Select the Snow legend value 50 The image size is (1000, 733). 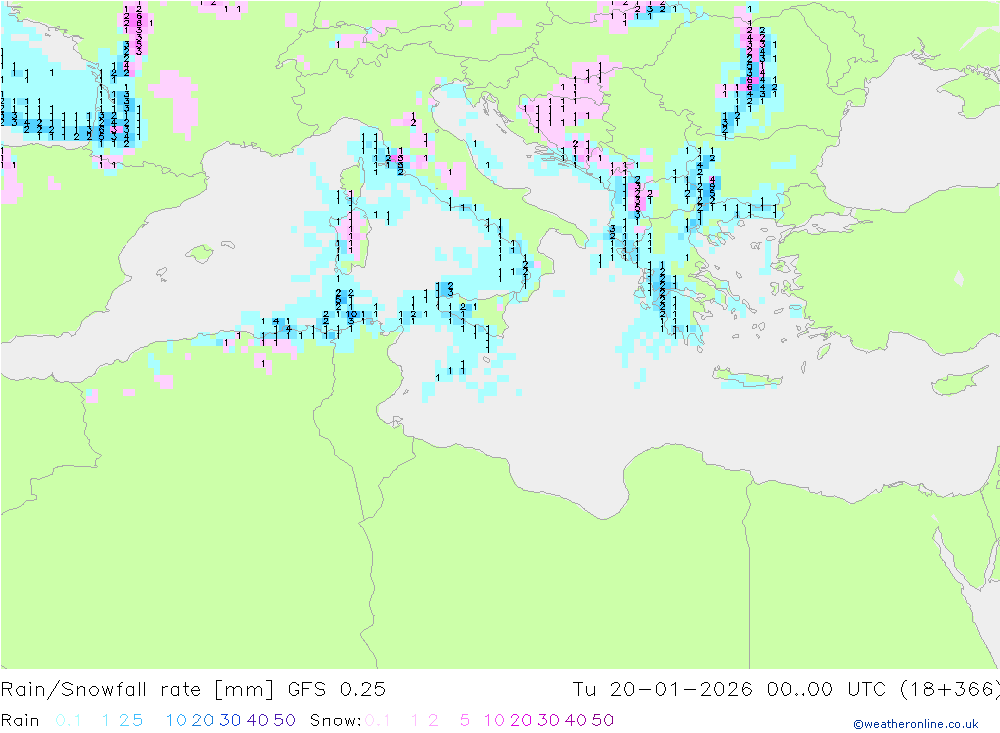click(x=603, y=720)
